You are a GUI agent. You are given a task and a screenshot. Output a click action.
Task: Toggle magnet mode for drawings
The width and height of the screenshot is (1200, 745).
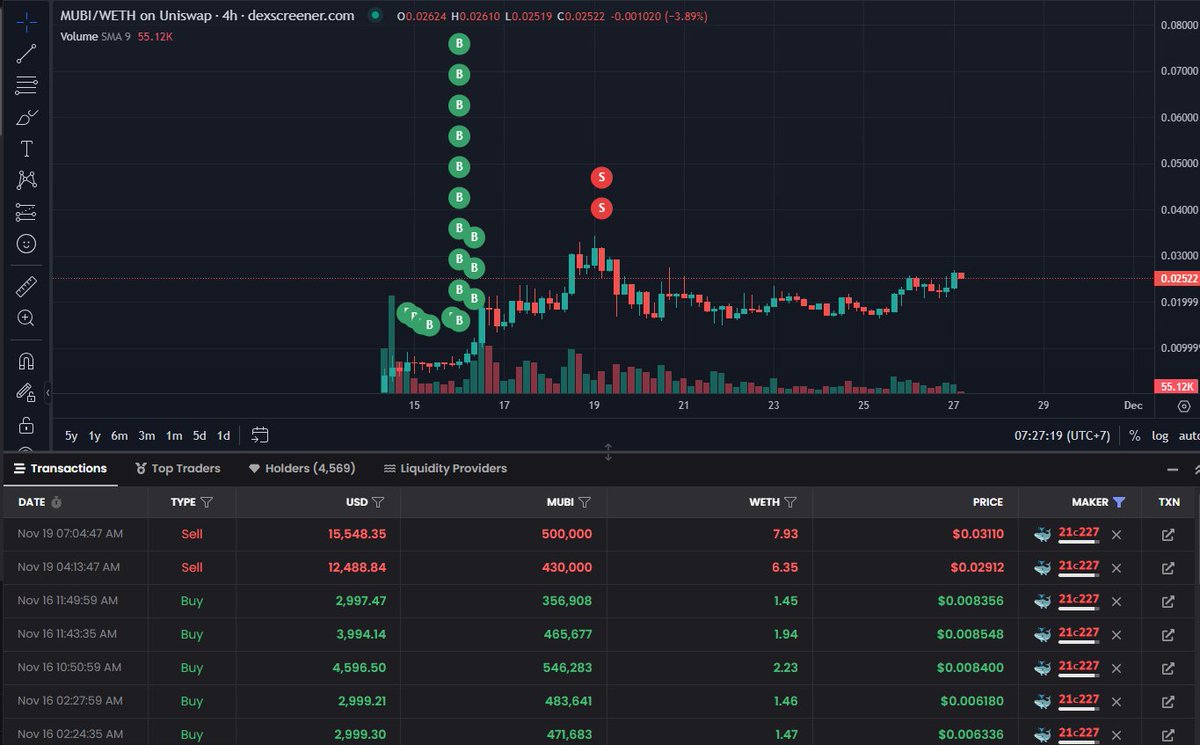point(26,361)
